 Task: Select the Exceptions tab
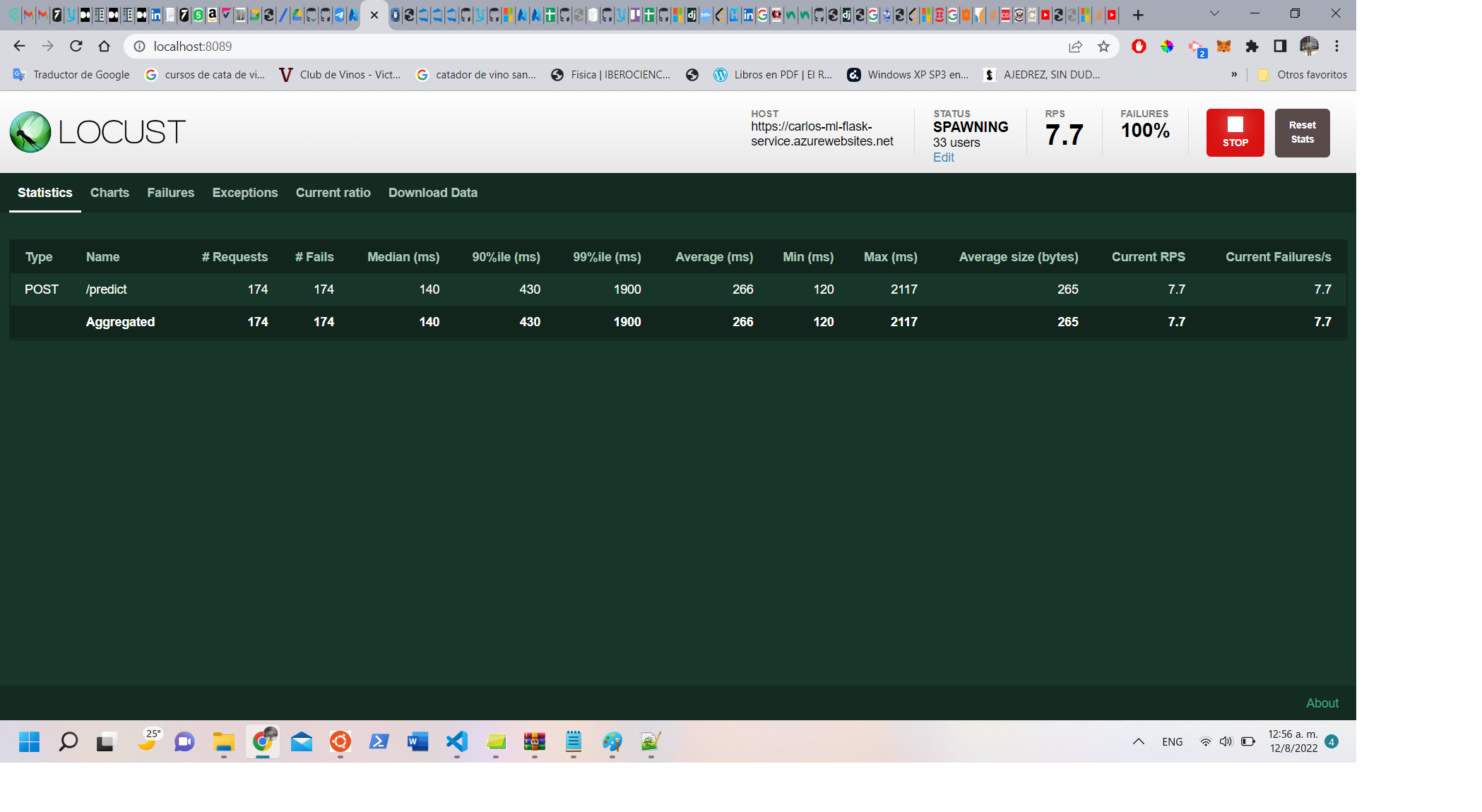tap(244, 193)
